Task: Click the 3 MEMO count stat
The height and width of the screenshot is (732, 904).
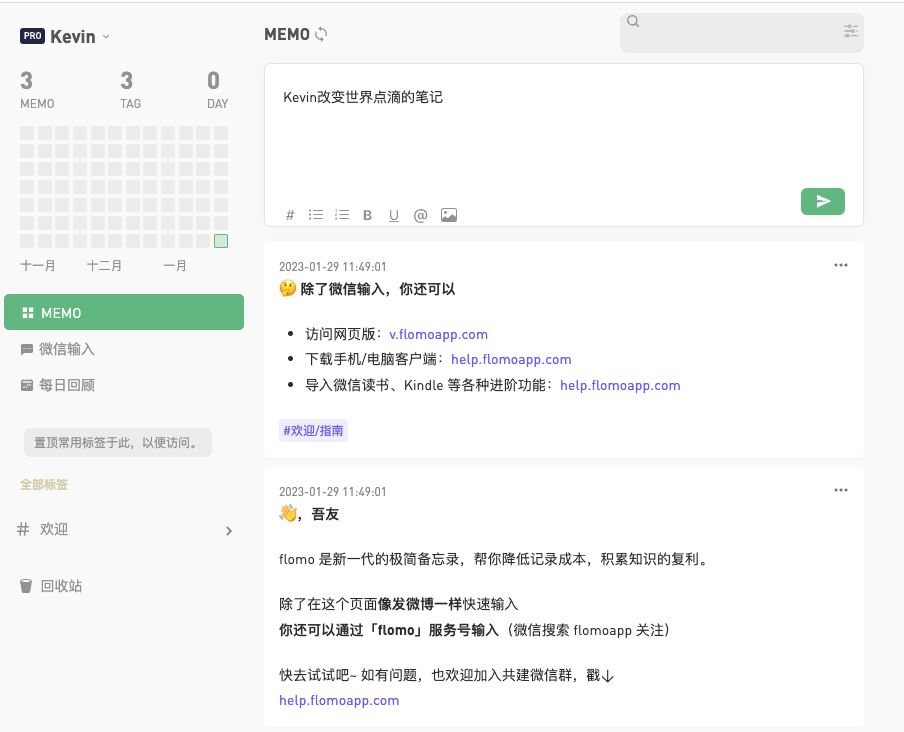Action: point(37,90)
